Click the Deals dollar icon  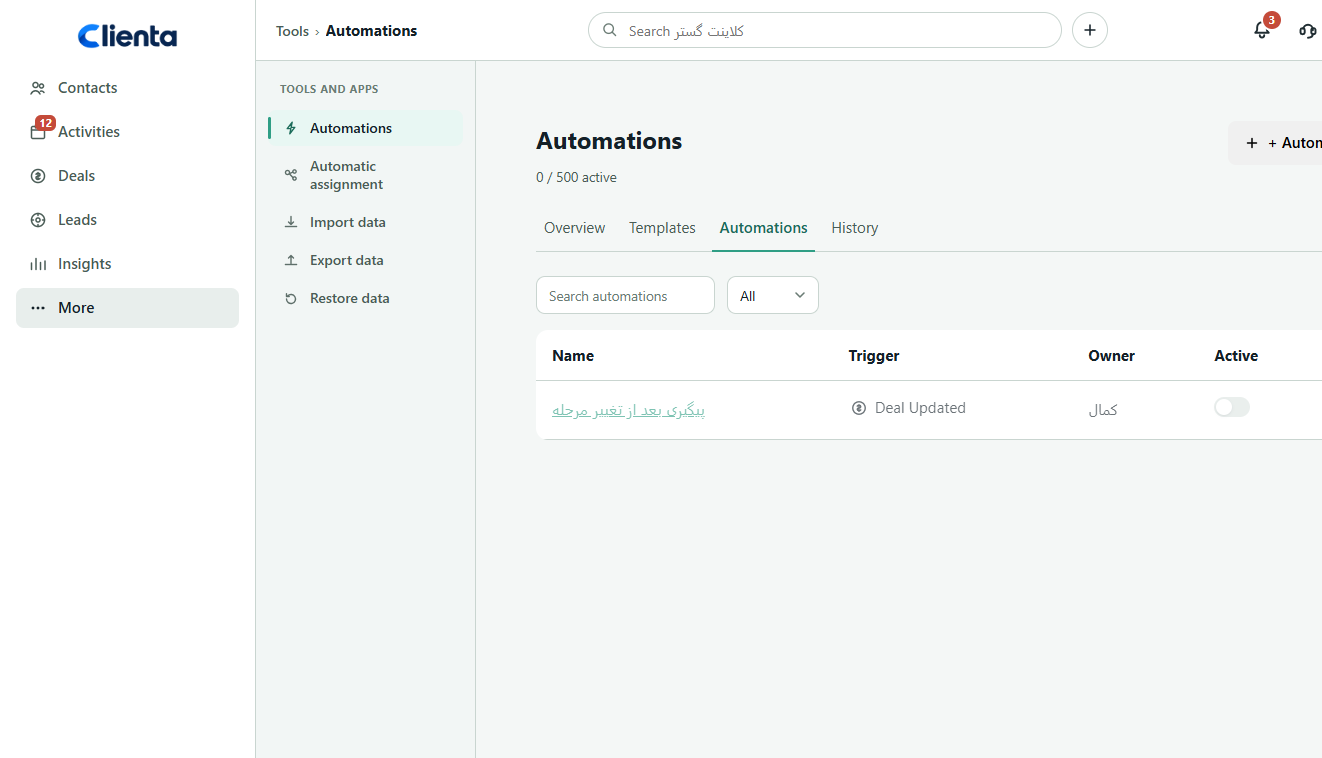click(38, 176)
